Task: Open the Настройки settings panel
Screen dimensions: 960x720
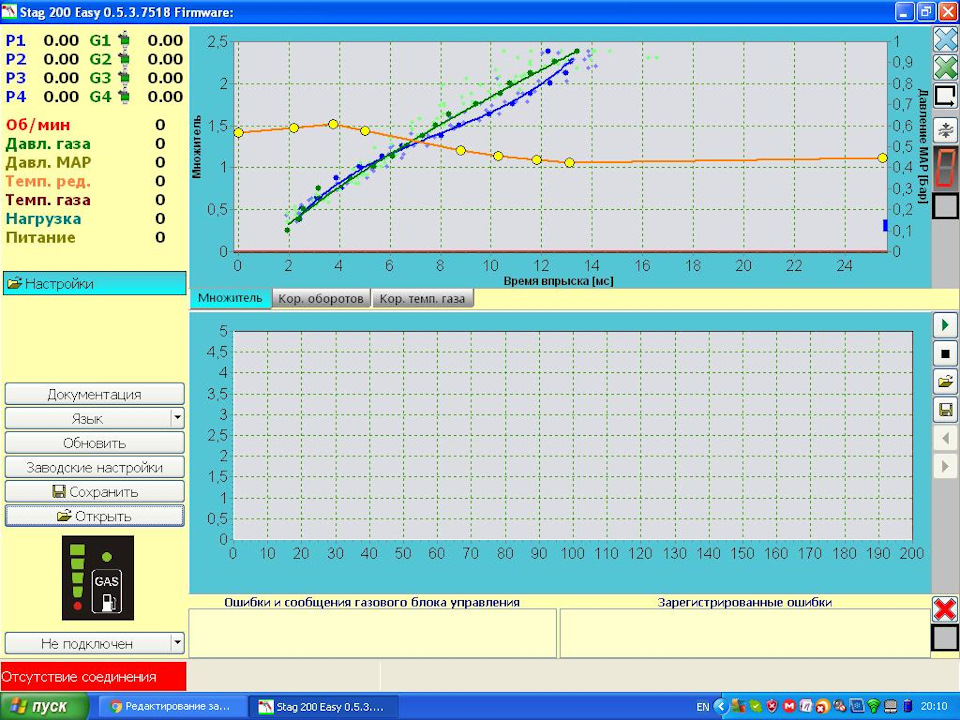Action: click(94, 283)
